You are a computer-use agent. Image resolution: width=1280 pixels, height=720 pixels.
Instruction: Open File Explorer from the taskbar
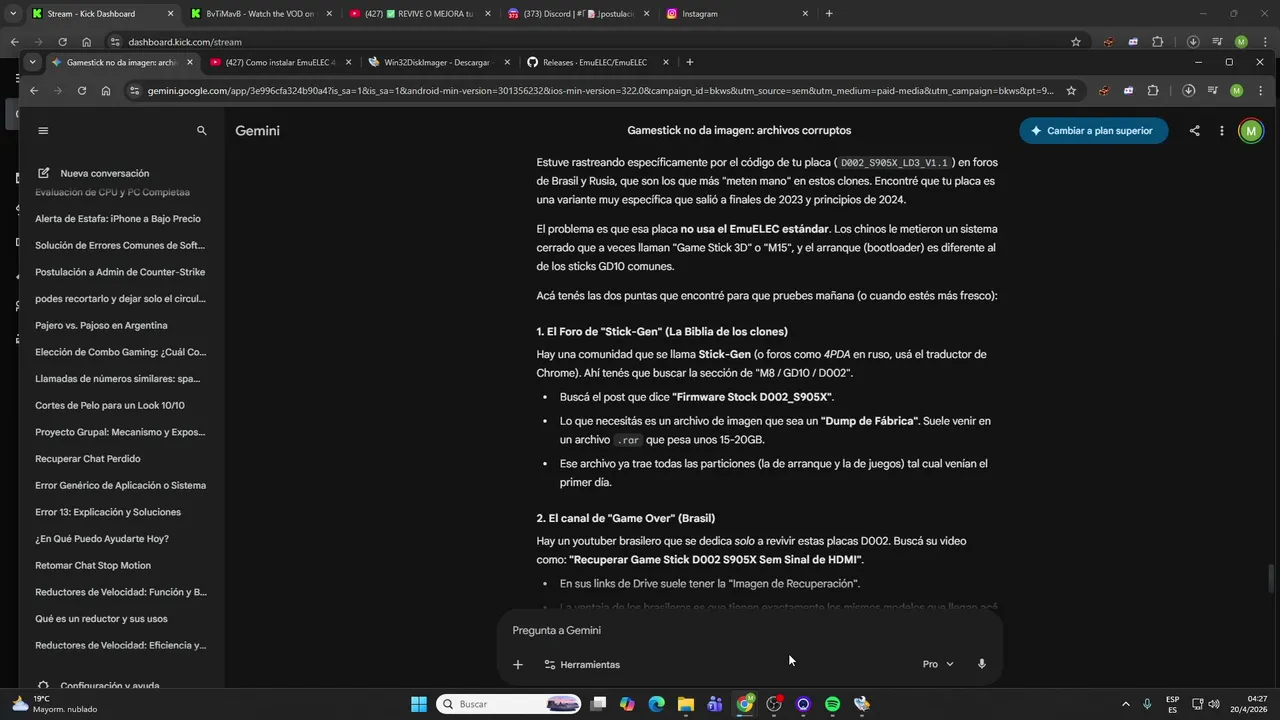click(686, 704)
